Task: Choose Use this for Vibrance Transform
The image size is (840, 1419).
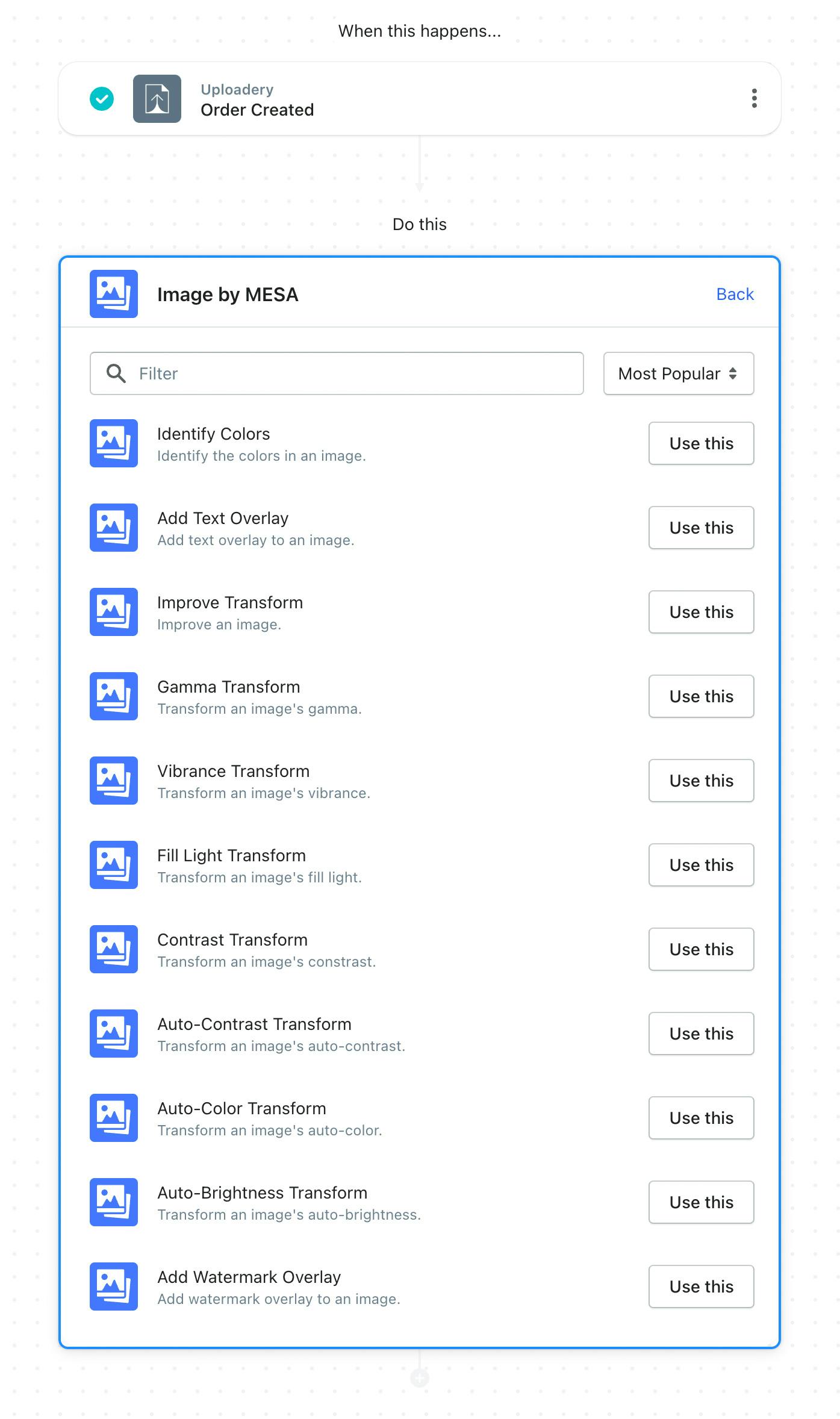Action: (701, 781)
